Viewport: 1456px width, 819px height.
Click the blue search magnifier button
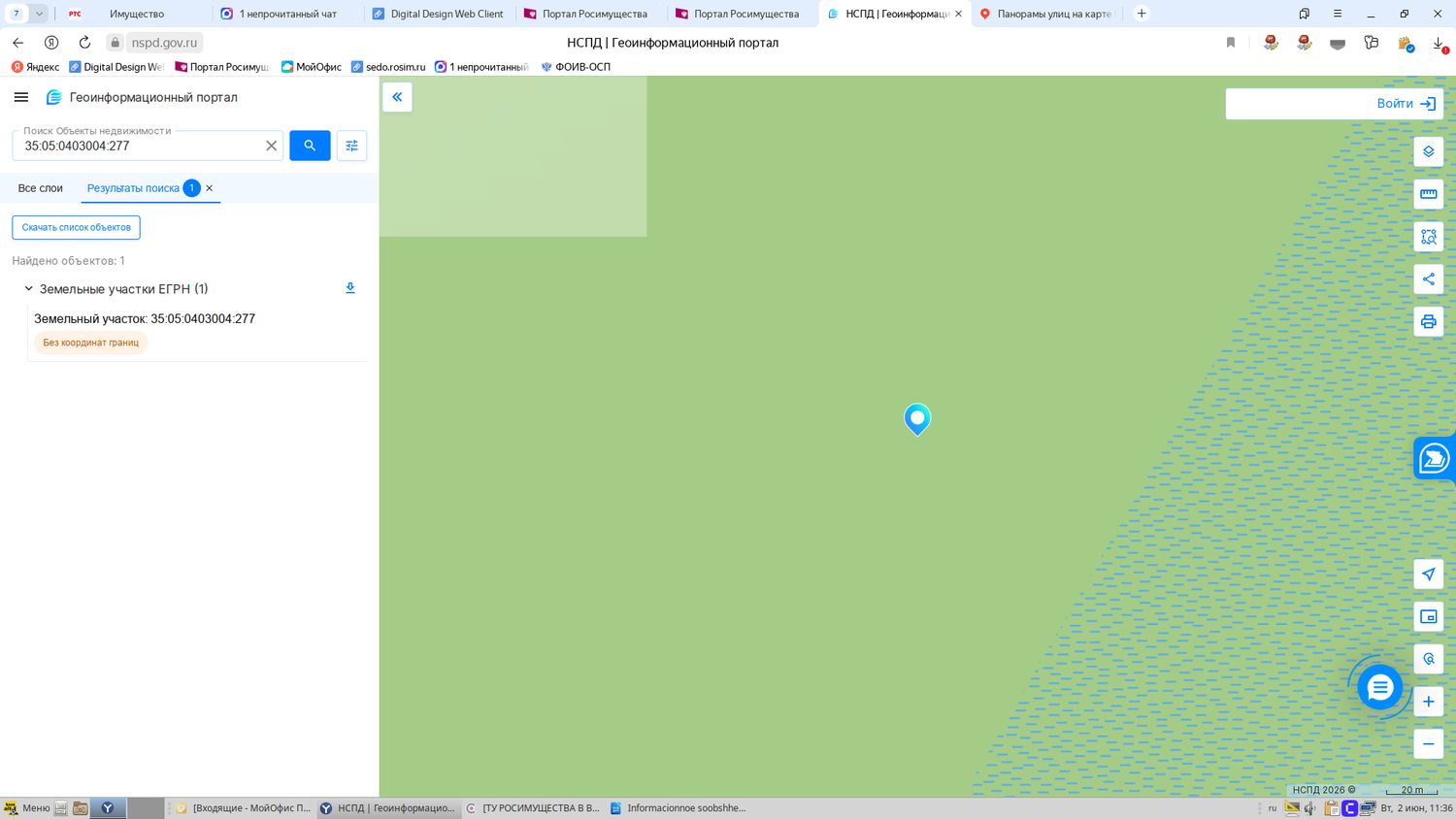click(310, 146)
